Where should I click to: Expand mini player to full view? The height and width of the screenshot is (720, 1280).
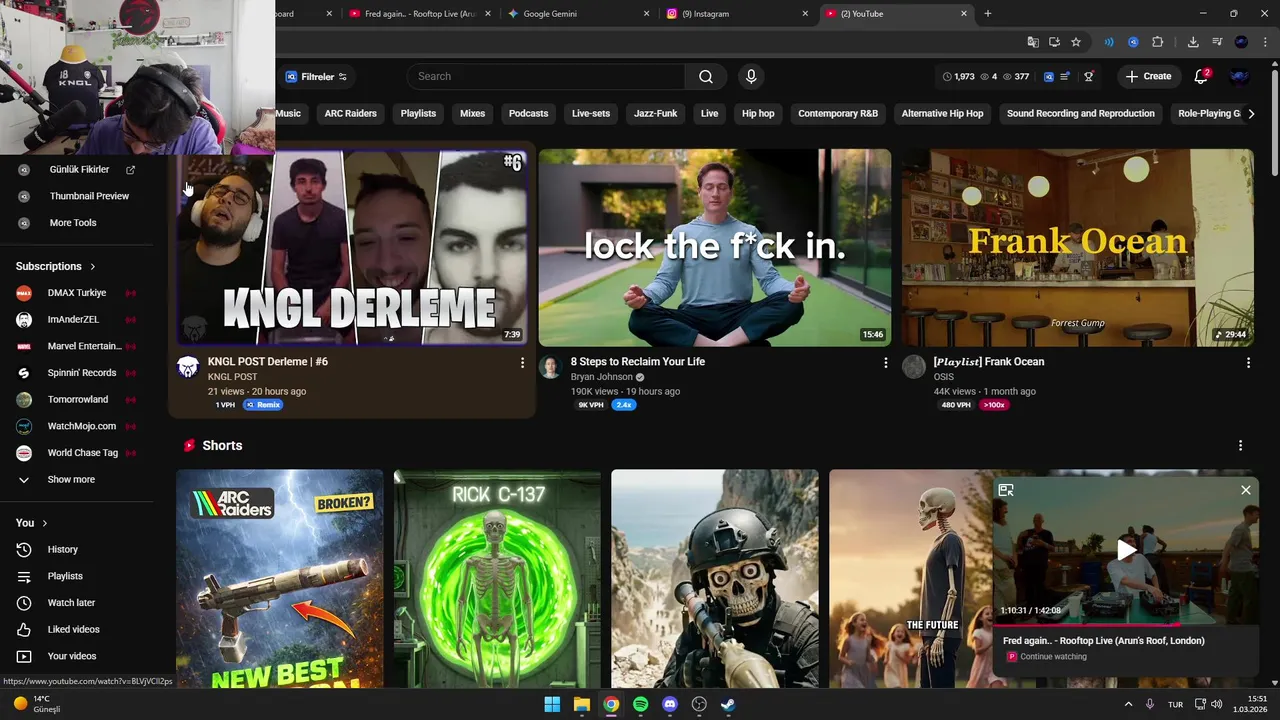(1006, 490)
